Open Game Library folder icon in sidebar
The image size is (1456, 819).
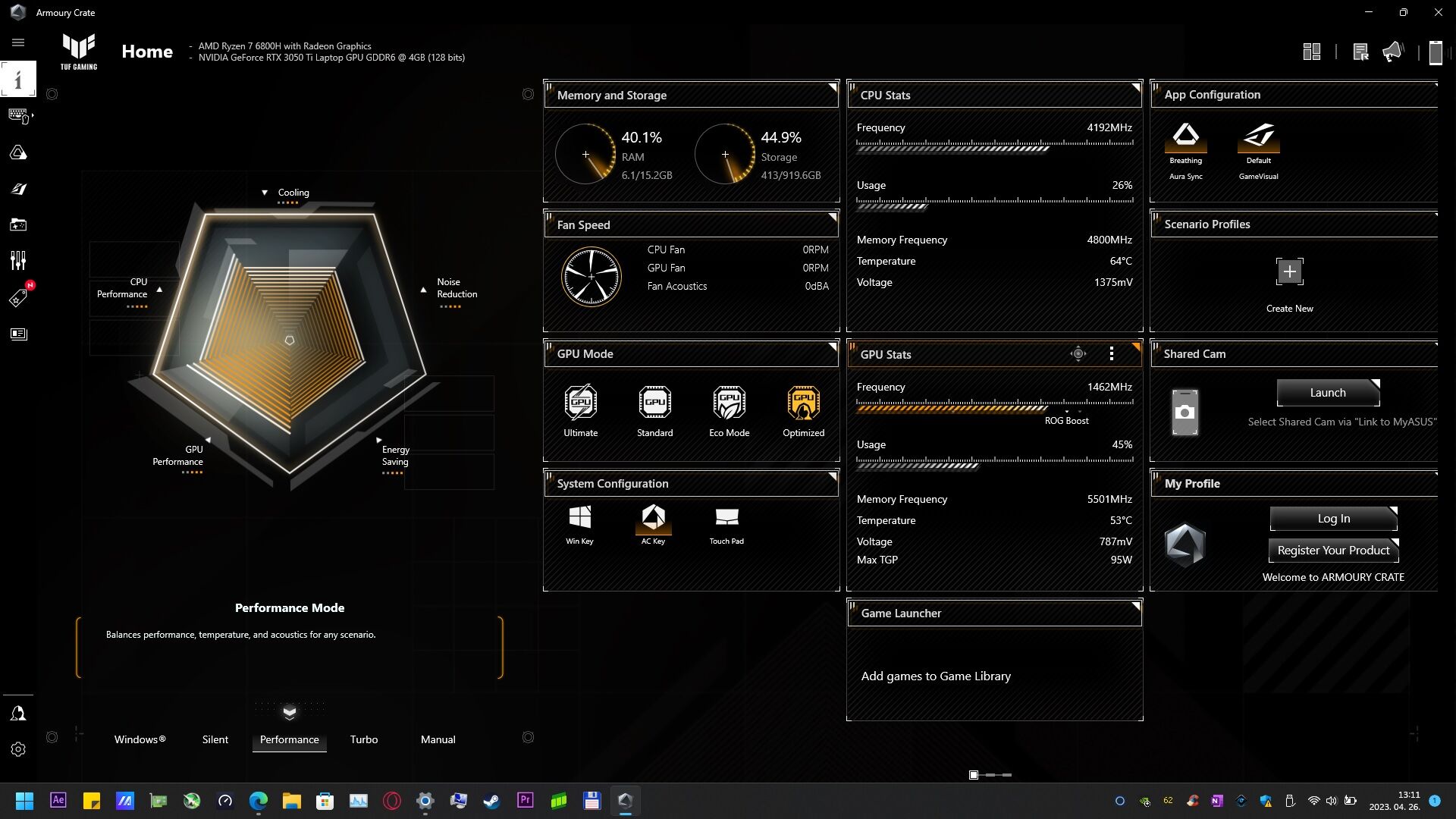(18, 224)
